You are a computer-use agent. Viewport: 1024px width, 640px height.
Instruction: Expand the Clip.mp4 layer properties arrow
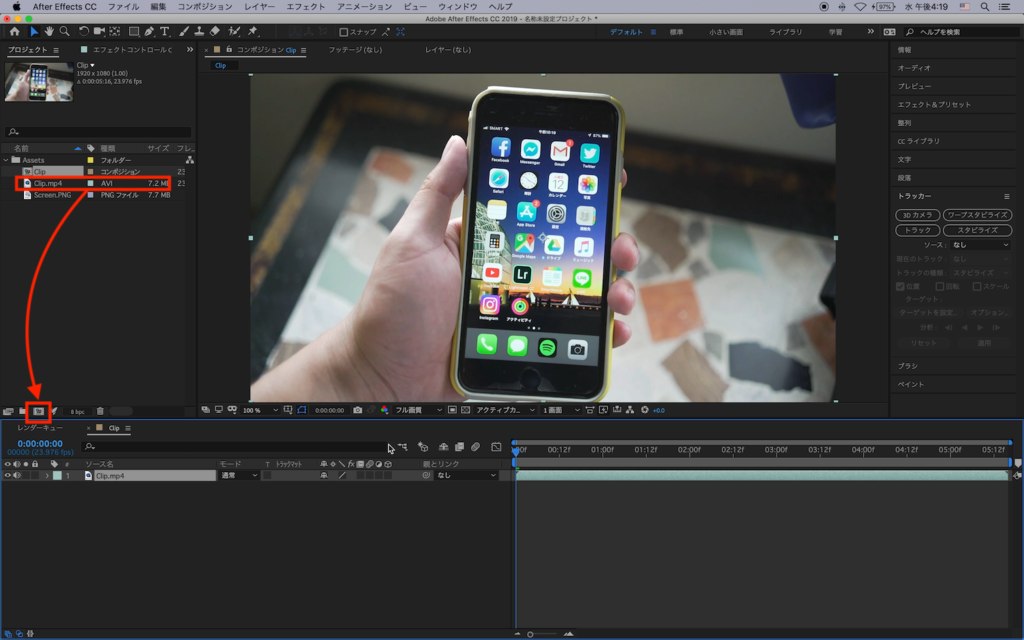pyautogui.click(x=46, y=476)
